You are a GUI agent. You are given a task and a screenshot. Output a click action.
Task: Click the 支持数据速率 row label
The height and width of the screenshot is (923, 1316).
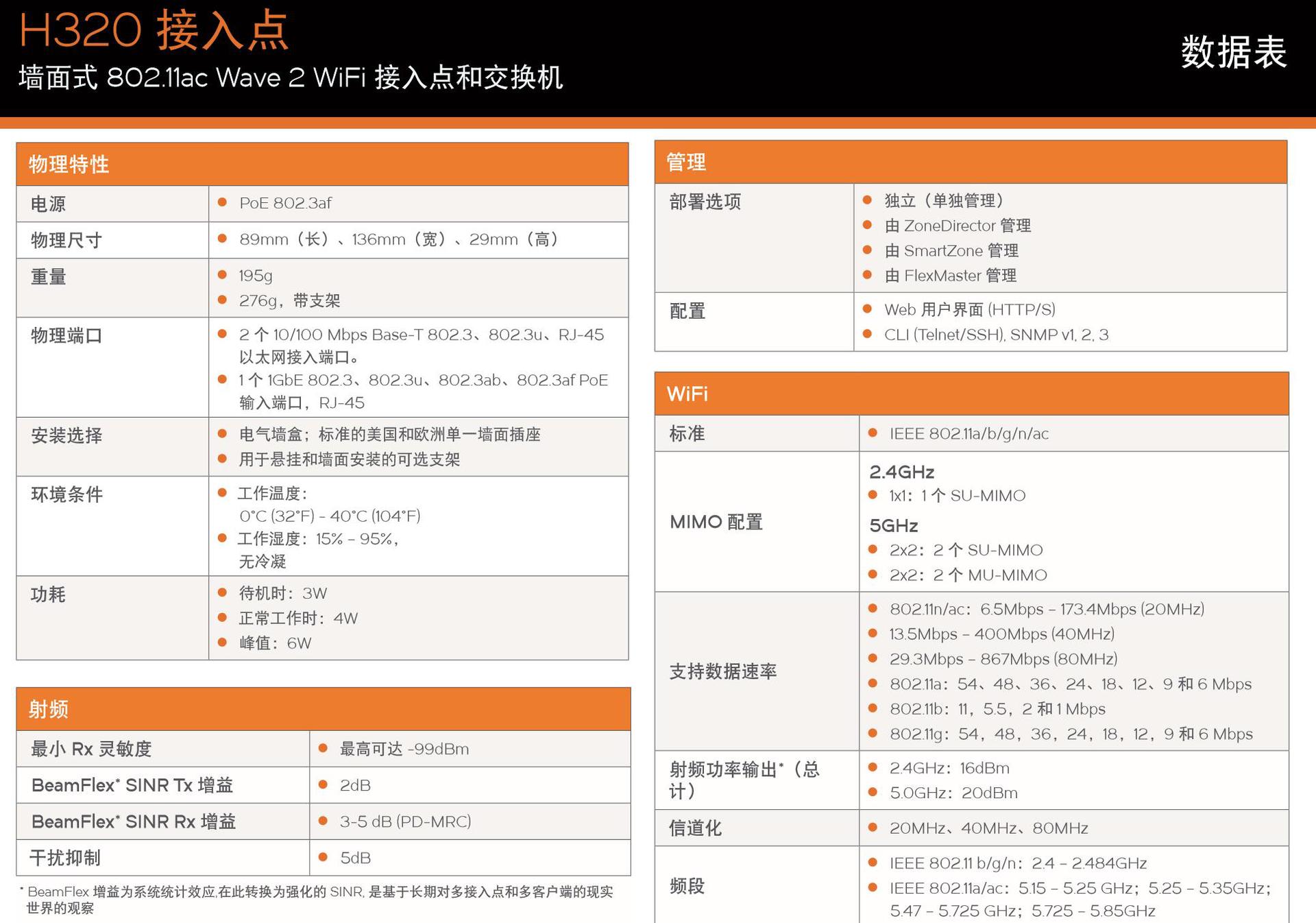[x=722, y=671]
